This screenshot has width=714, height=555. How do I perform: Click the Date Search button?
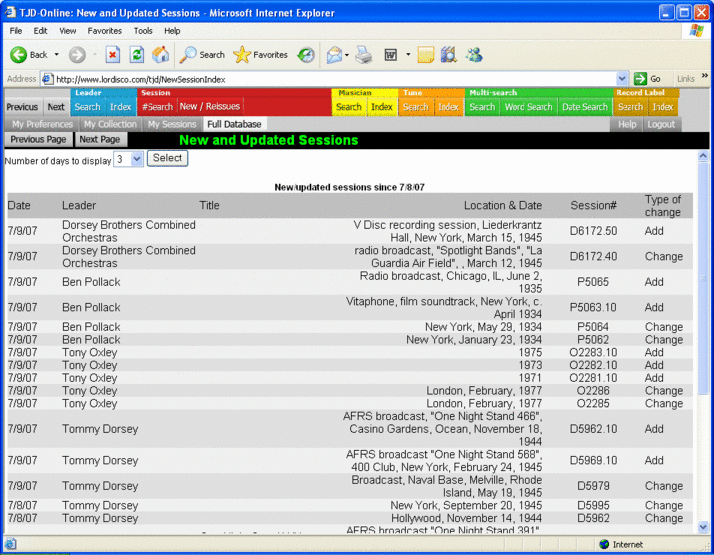click(x=585, y=107)
